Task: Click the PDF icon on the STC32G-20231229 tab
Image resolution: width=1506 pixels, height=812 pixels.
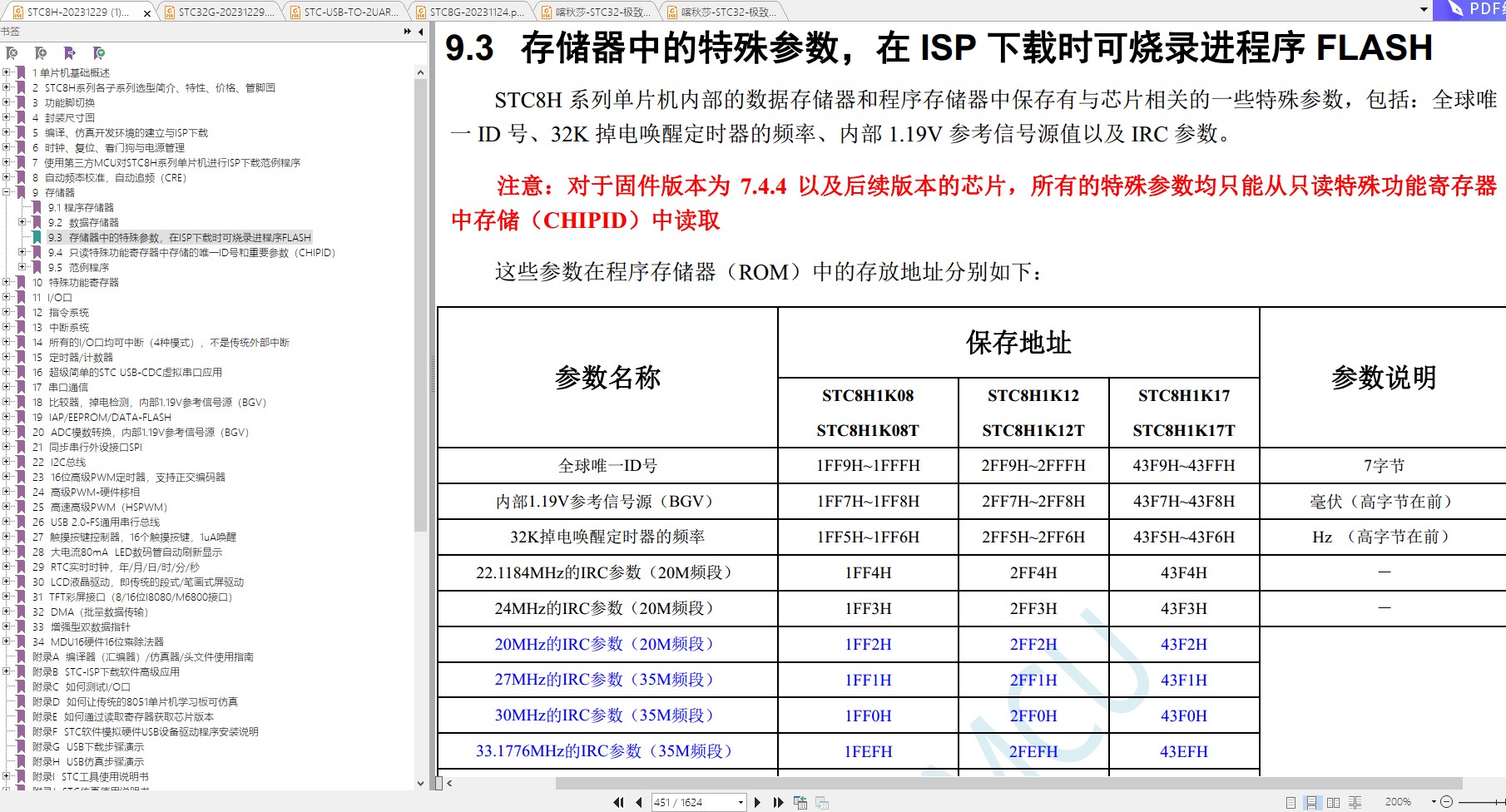Action: coord(170,12)
